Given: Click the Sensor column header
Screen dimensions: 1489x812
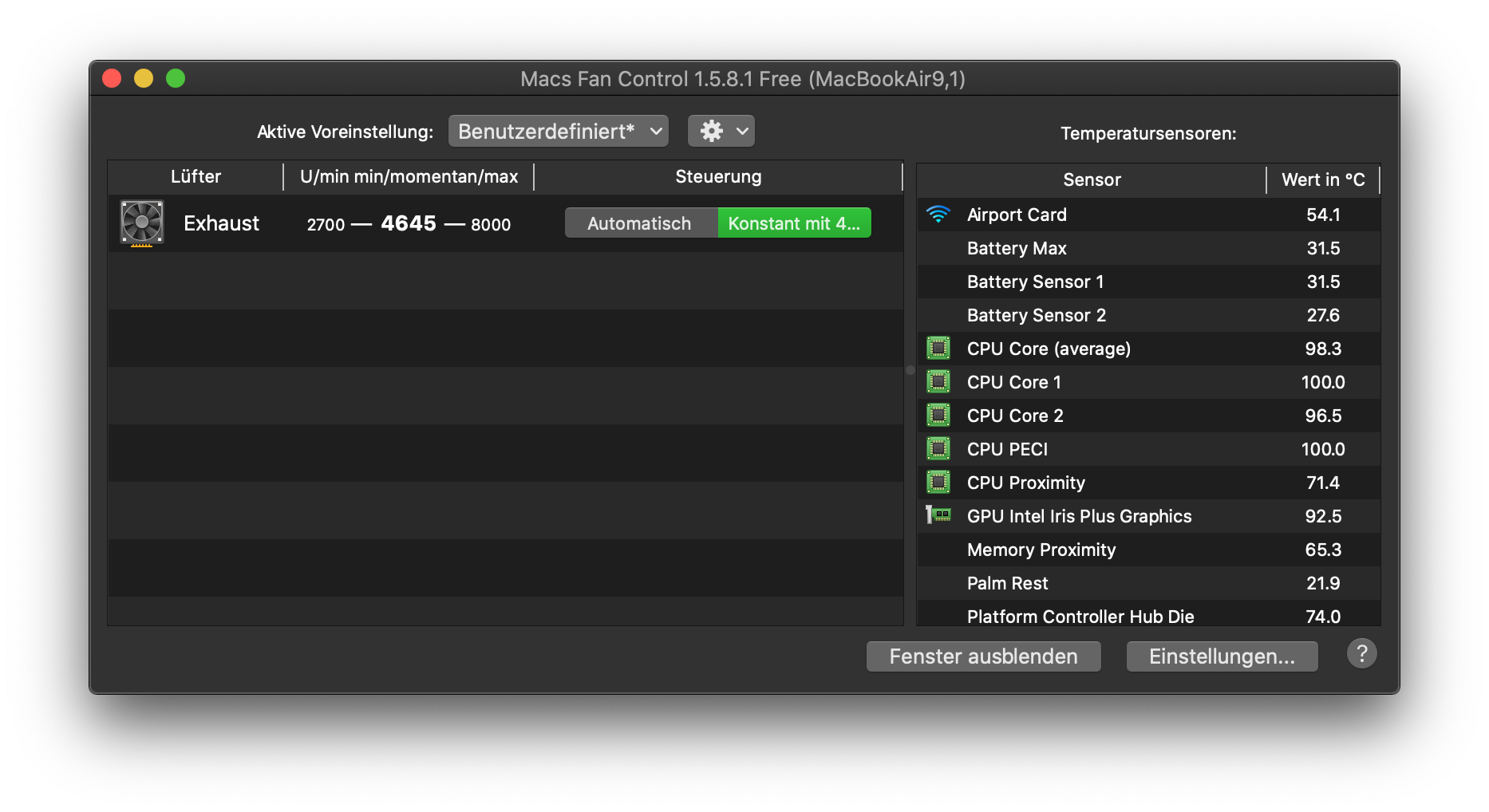Looking at the screenshot, I should (x=1092, y=180).
